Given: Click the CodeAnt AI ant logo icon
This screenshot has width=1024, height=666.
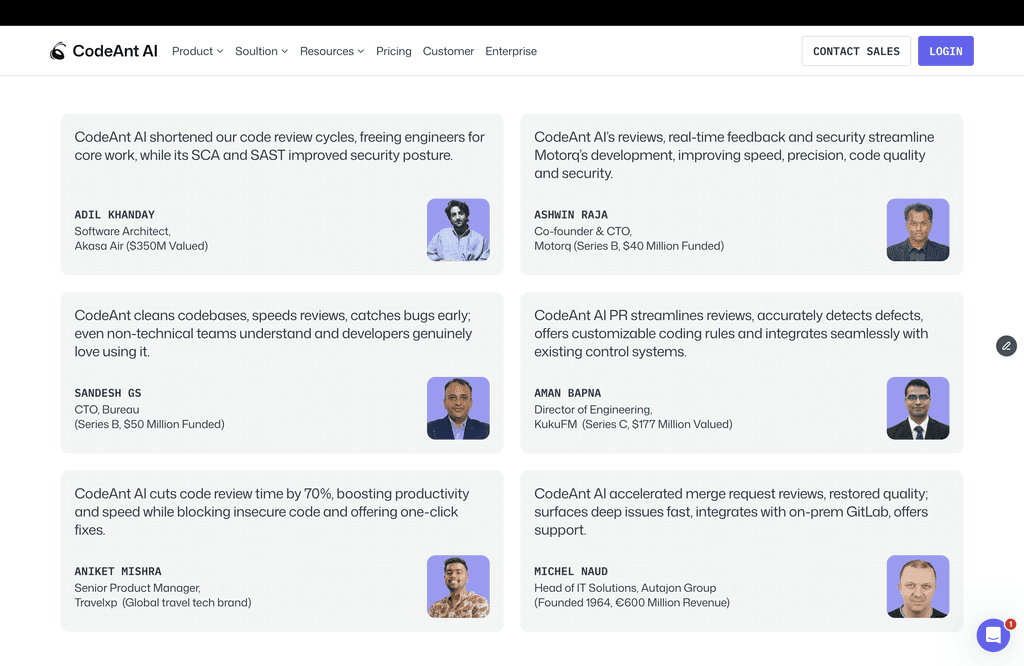Looking at the screenshot, I should tap(59, 50).
